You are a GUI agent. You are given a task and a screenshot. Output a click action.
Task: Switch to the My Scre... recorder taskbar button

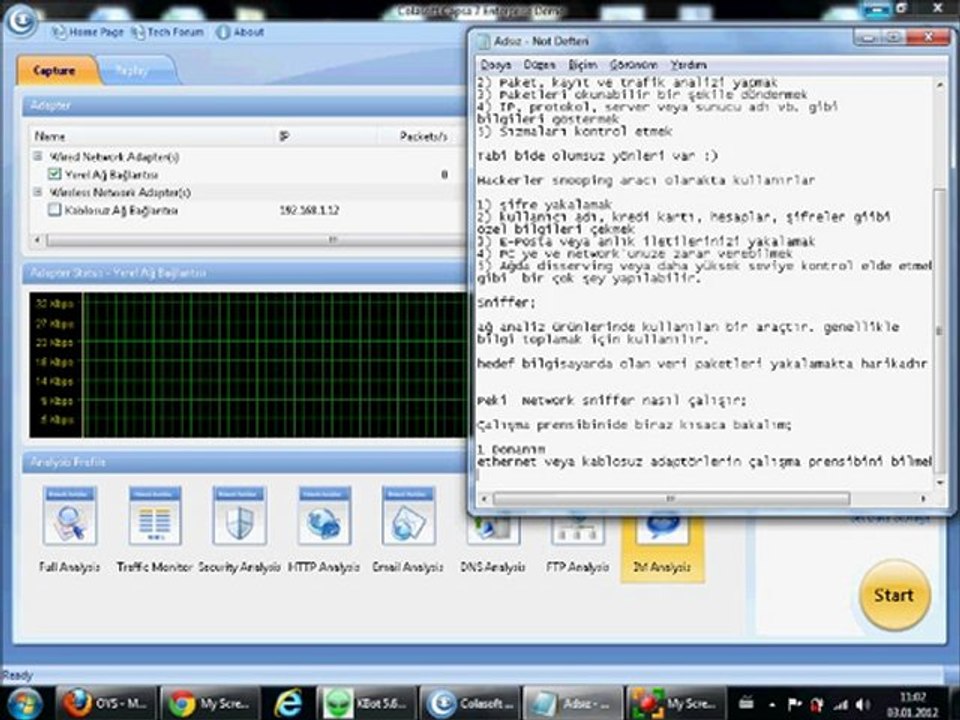pos(676,703)
